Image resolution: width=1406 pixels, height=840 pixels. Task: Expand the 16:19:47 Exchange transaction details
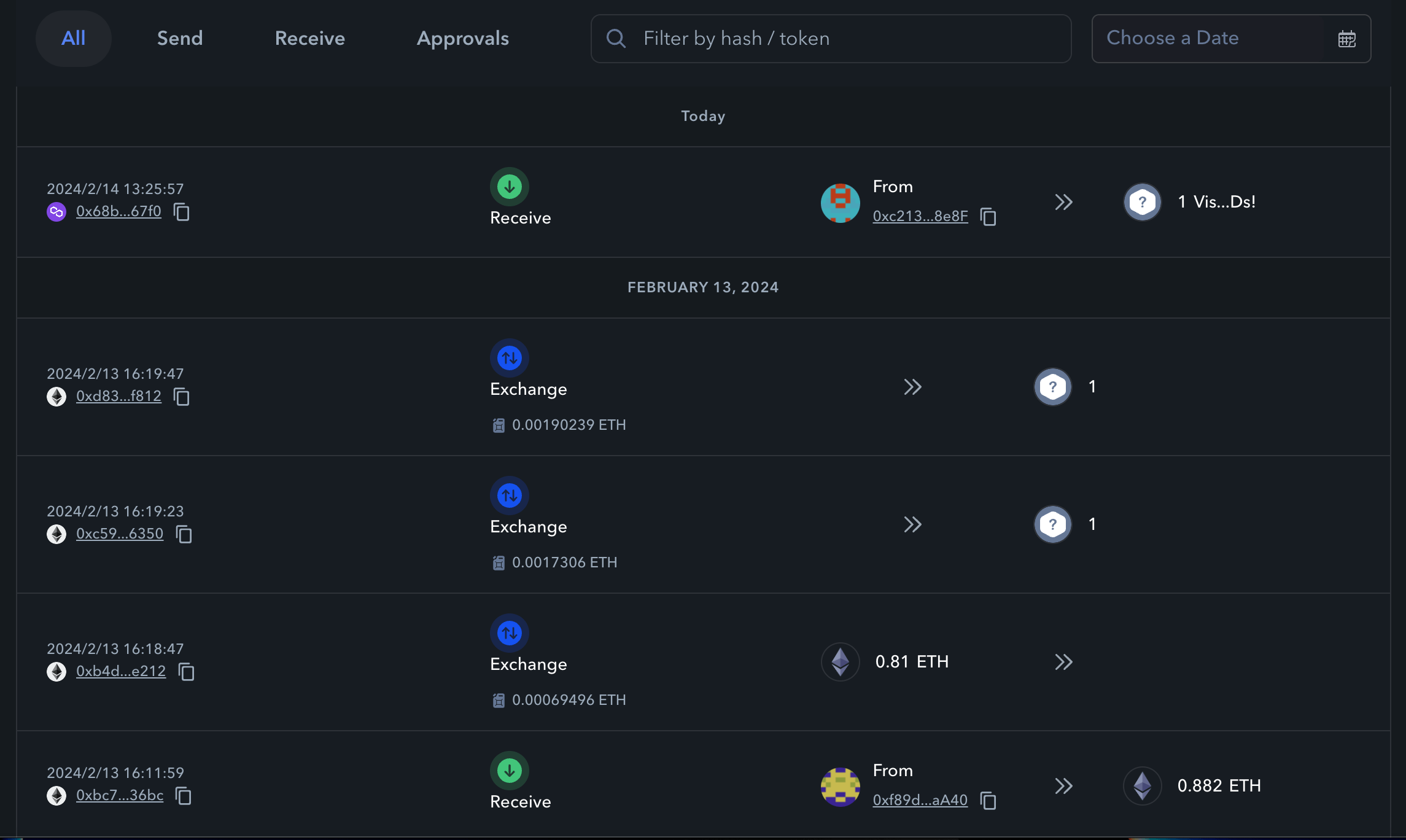(913, 387)
